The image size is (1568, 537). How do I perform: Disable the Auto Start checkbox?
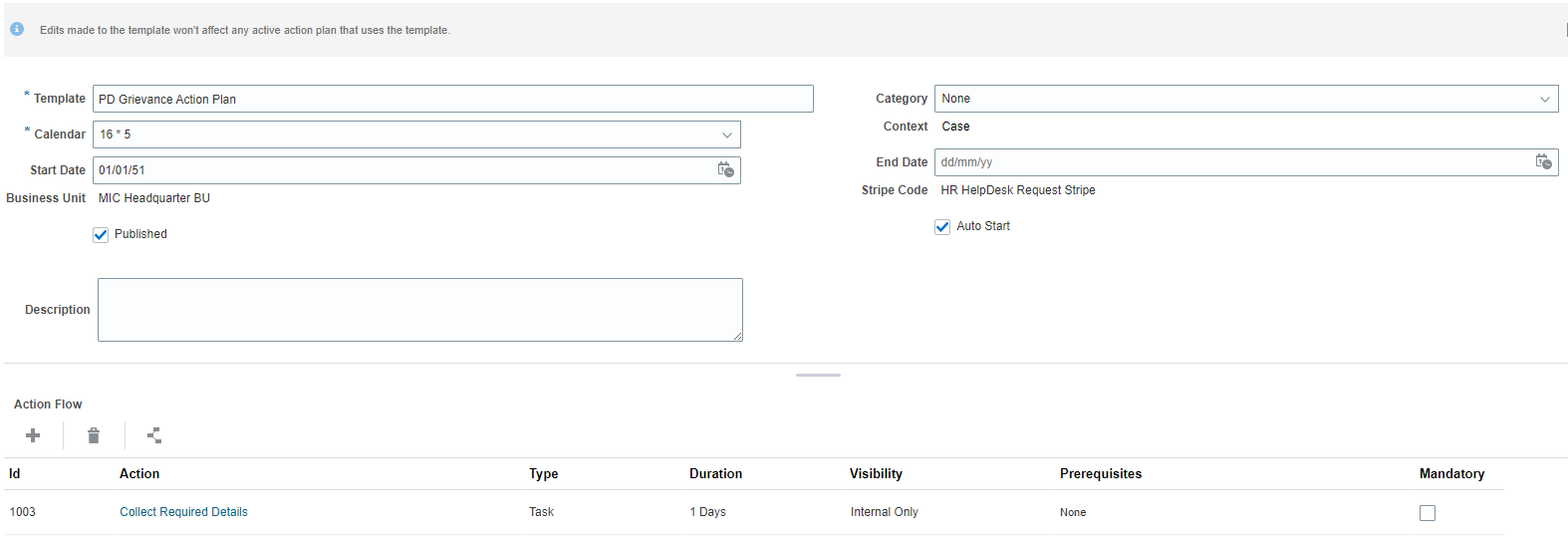tap(942, 227)
